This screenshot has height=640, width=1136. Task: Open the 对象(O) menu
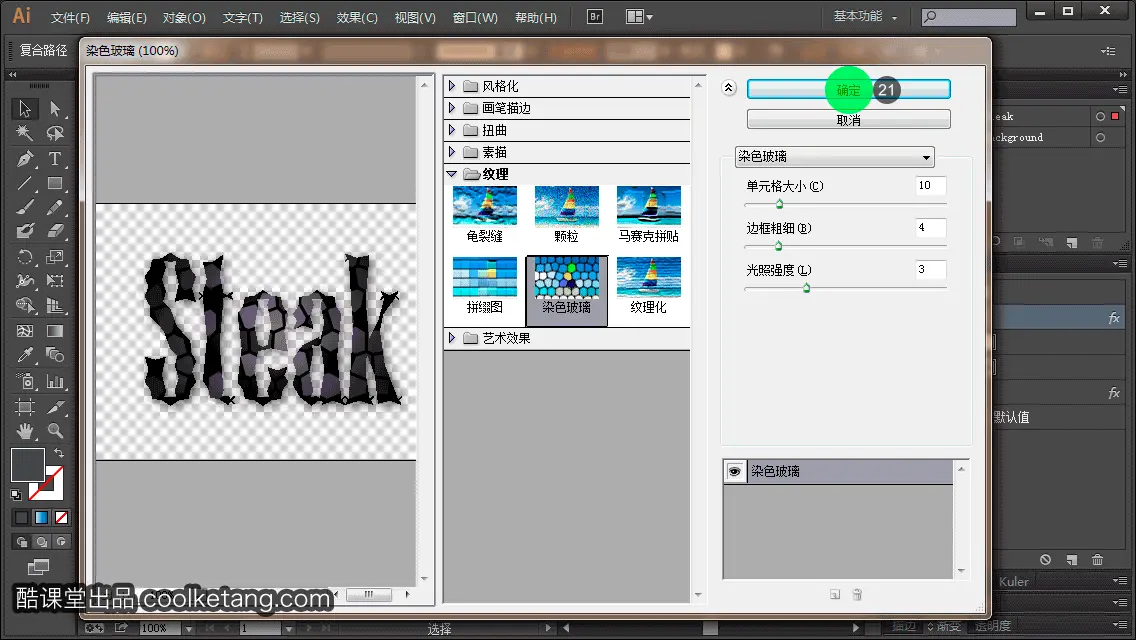point(184,17)
